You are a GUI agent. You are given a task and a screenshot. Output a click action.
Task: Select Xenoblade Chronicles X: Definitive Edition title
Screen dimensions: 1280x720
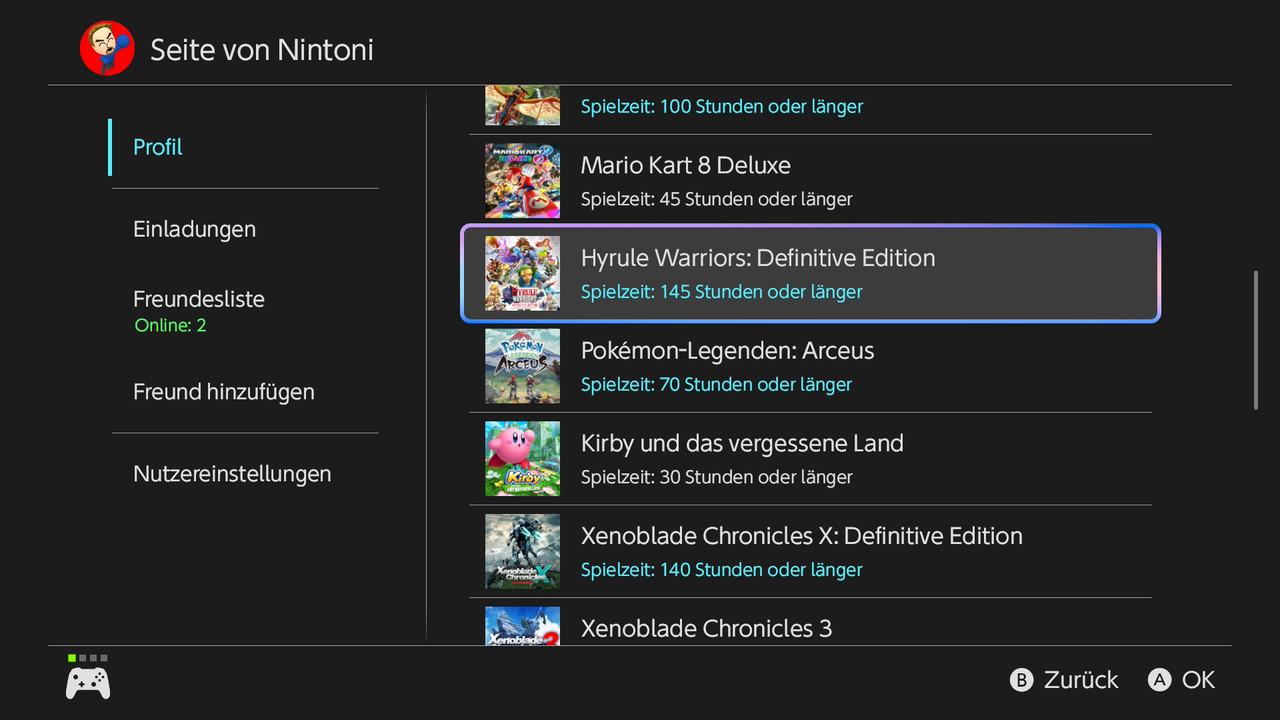pyautogui.click(x=802, y=536)
